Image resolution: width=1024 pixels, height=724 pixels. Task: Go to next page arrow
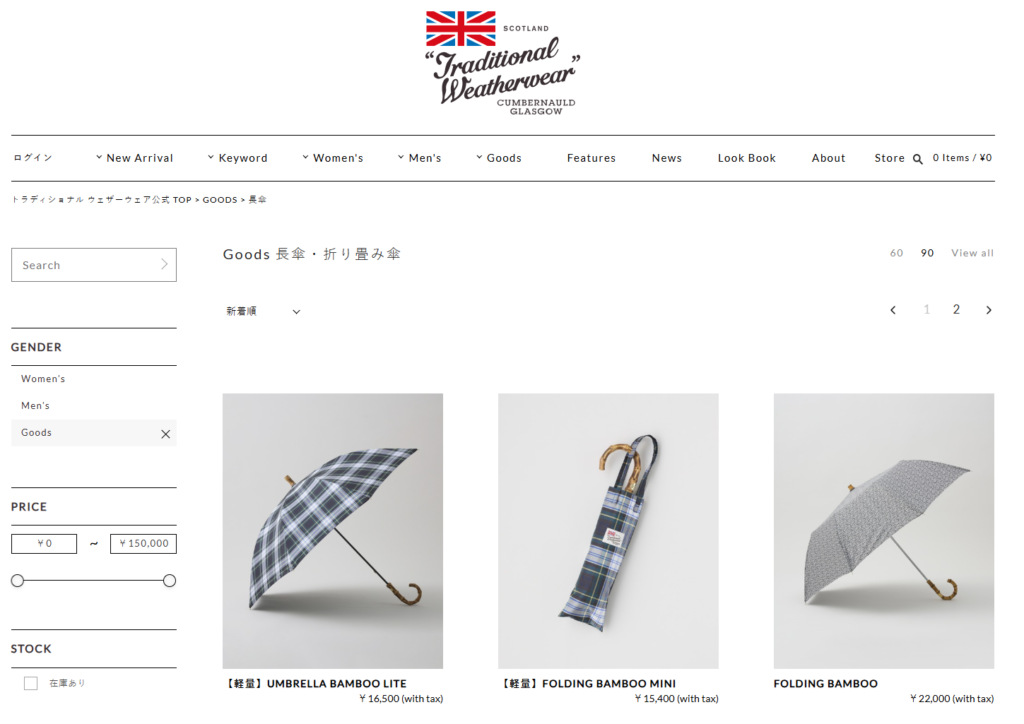988,310
